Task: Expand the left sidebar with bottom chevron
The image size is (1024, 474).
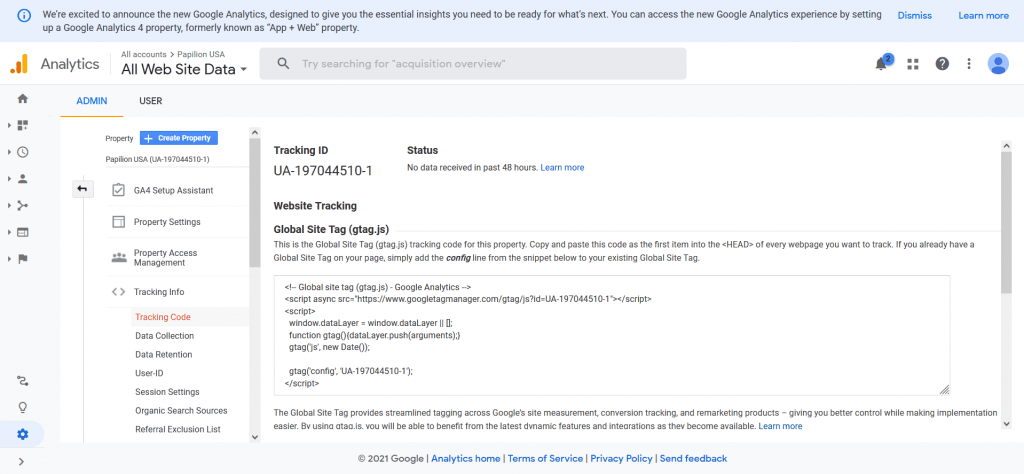Action: [22, 462]
